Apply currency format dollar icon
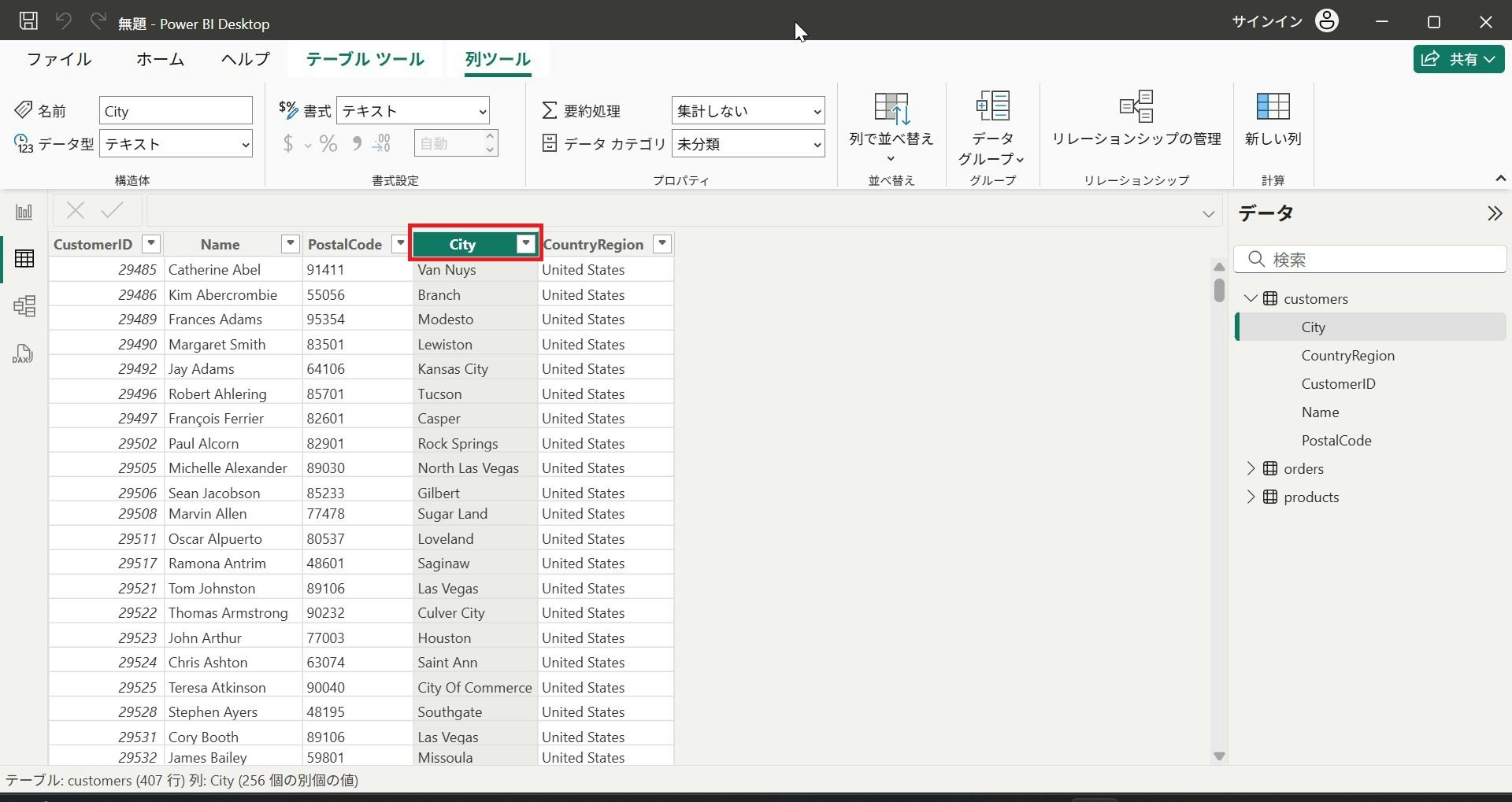Viewport: 1512px width, 802px height. 288,143
